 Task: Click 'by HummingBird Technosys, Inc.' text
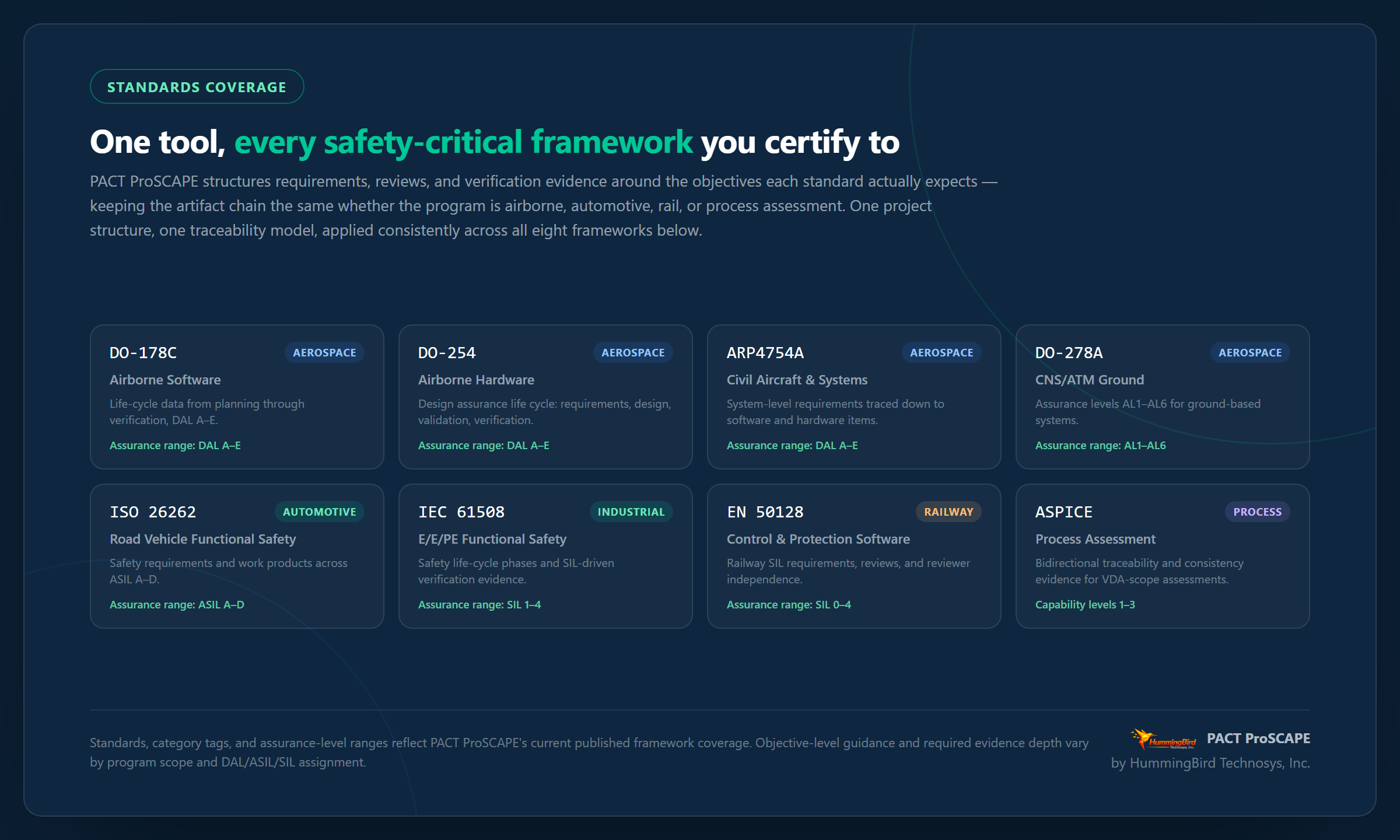pos(1210,763)
